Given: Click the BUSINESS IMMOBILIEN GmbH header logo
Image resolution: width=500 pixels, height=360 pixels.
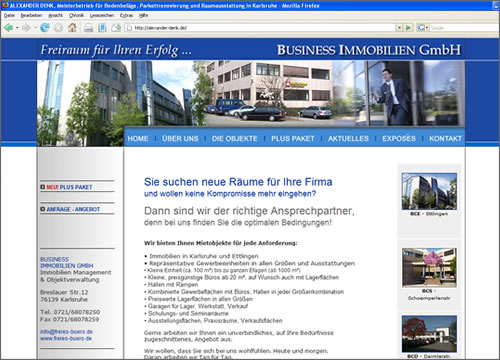Looking at the screenshot, I should click(x=369, y=50).
